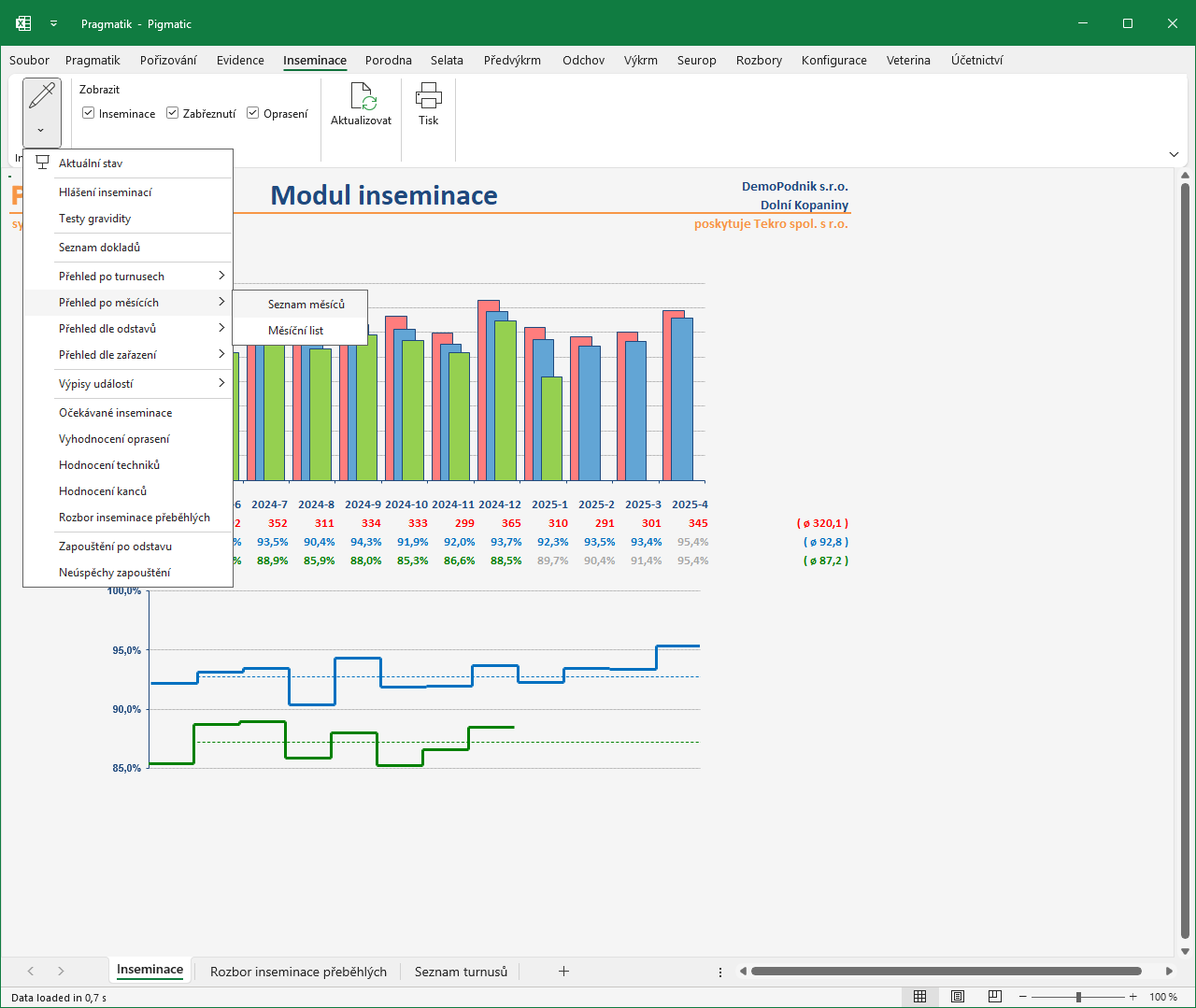
Task: Collapse the ribbon with the chevron
Action: click(1174, 154)
